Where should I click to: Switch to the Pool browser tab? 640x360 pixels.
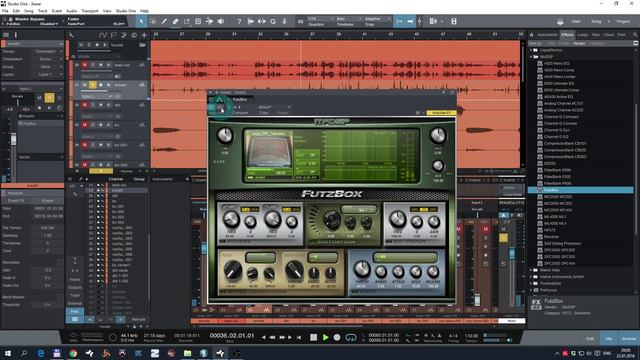tap(622, 35)
